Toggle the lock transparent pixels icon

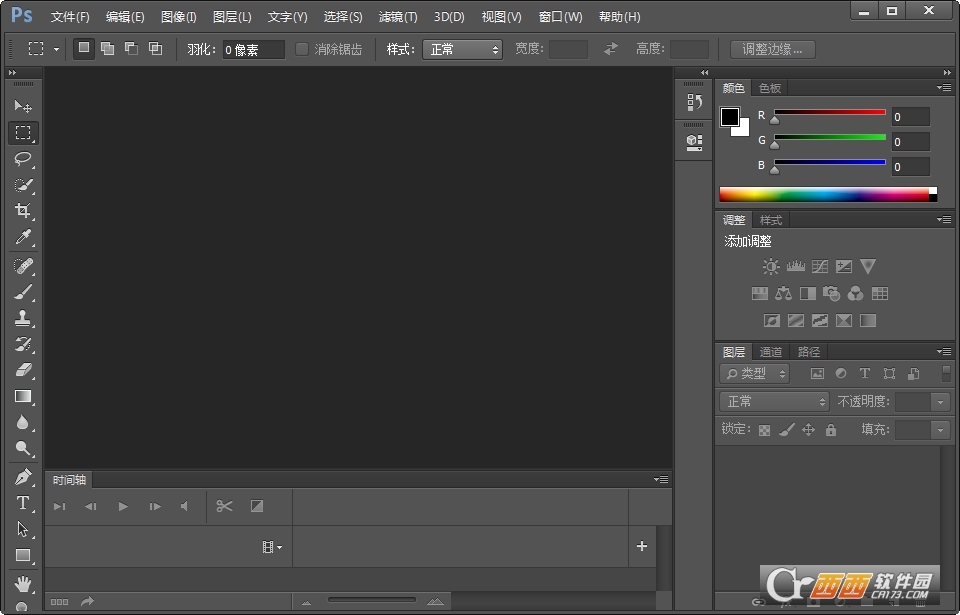[x=763, y=428]
